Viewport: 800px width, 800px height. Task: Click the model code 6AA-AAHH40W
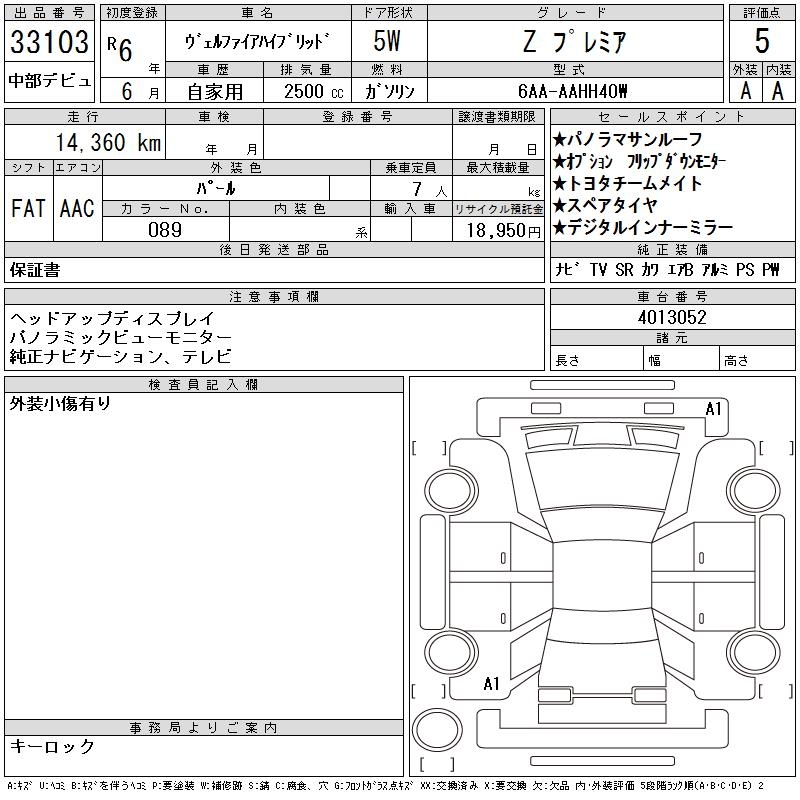tap(572, 91)
